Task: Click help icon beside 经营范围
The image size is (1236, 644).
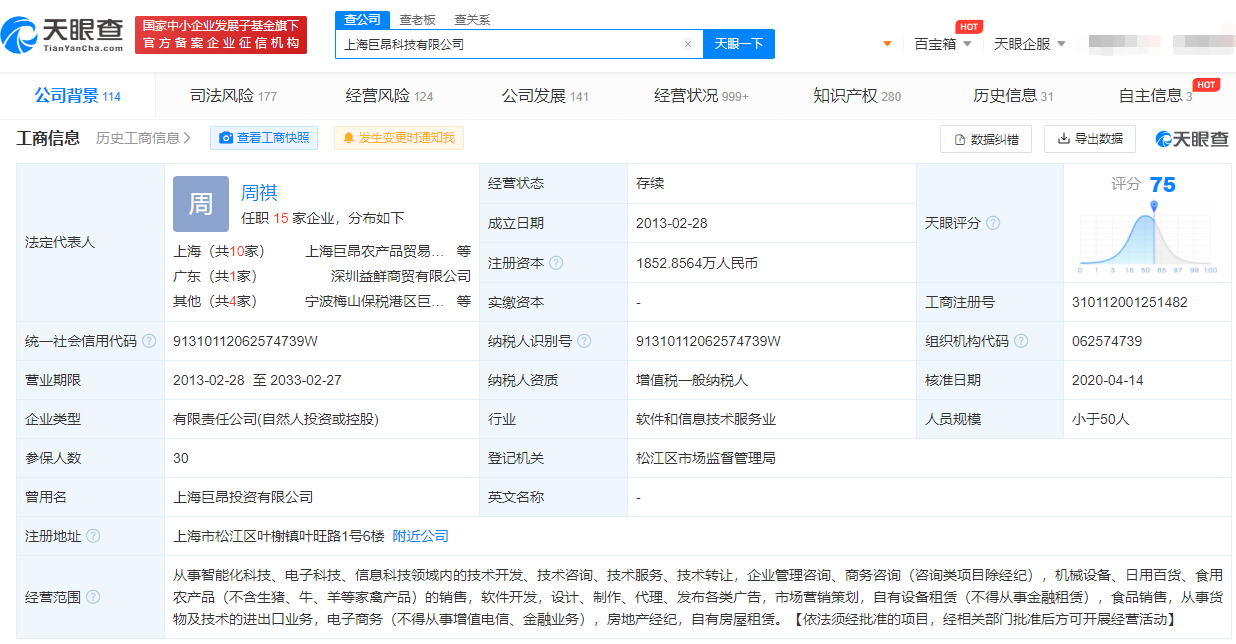Action: click(93, 597)
